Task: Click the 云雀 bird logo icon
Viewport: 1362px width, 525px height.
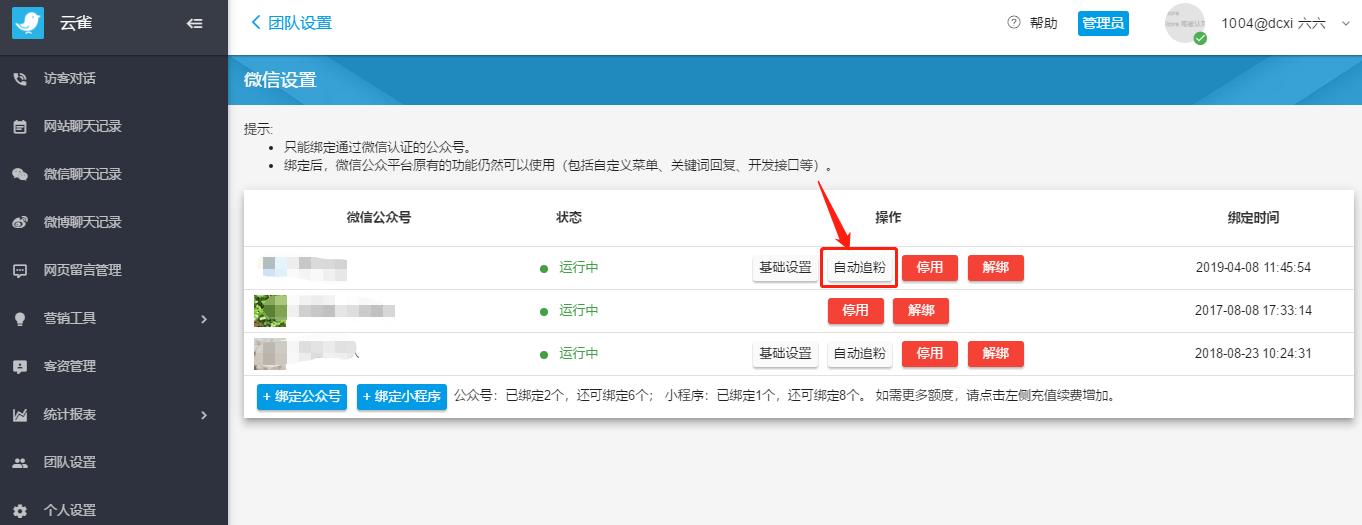Action: (x=28, y=23)
